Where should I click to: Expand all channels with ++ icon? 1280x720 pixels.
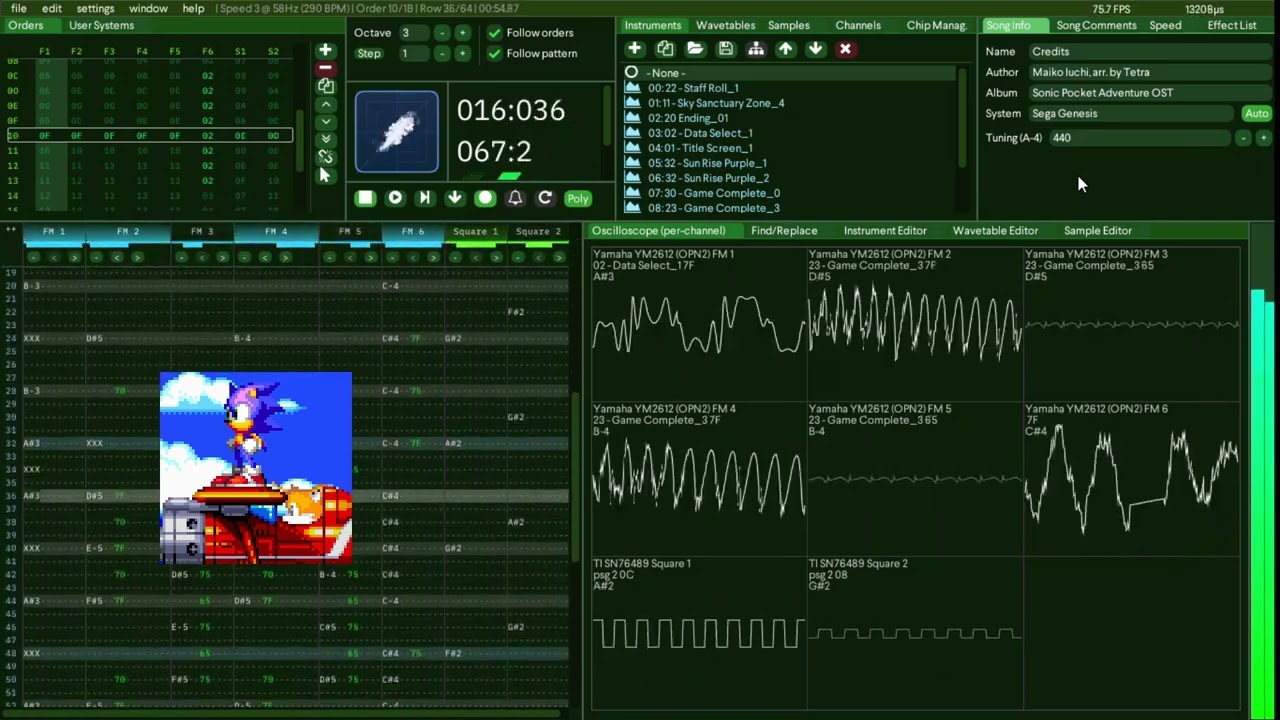(12, 231)
